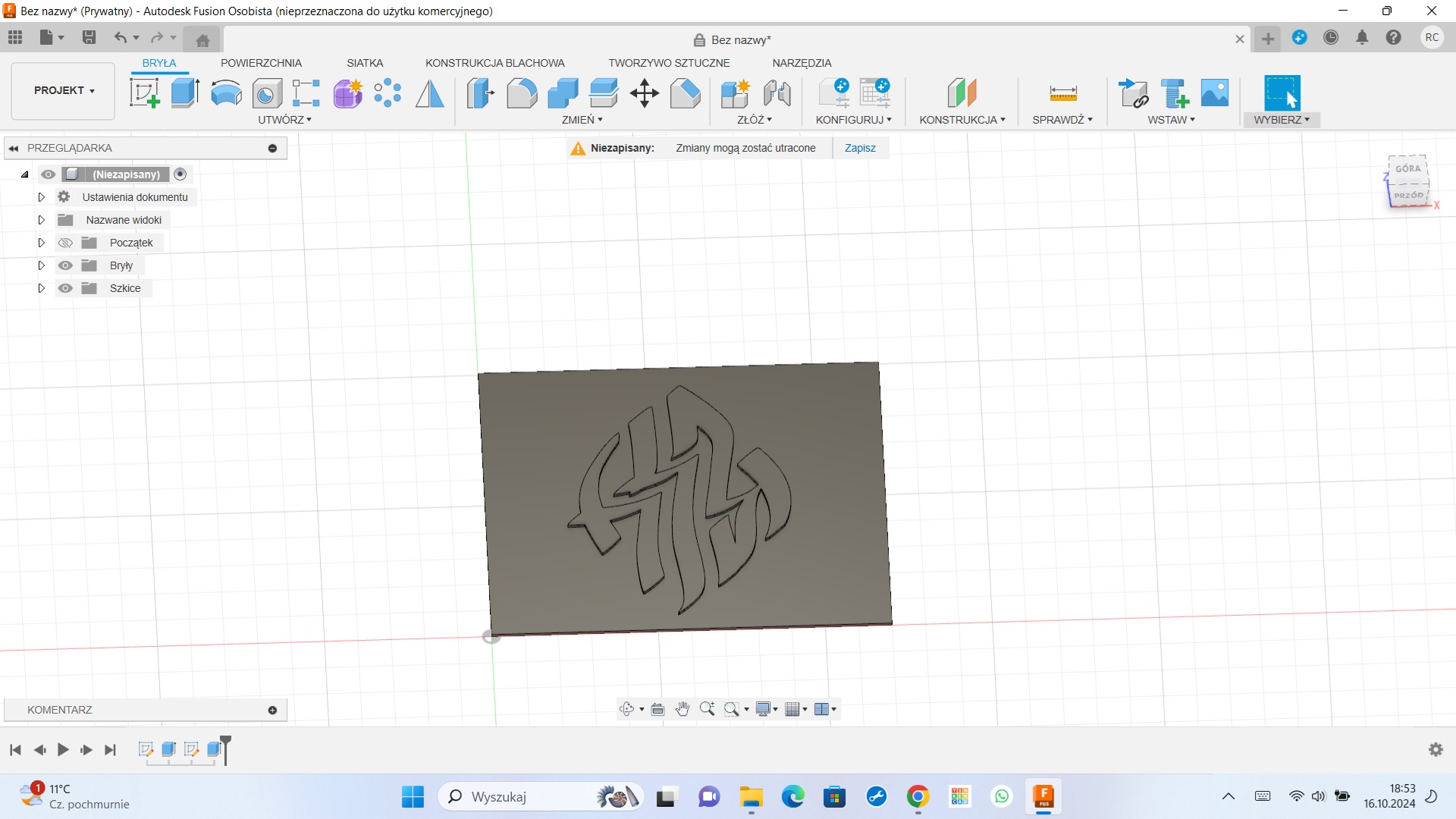Select the Insert Canvas image tool

point(1215,93)
